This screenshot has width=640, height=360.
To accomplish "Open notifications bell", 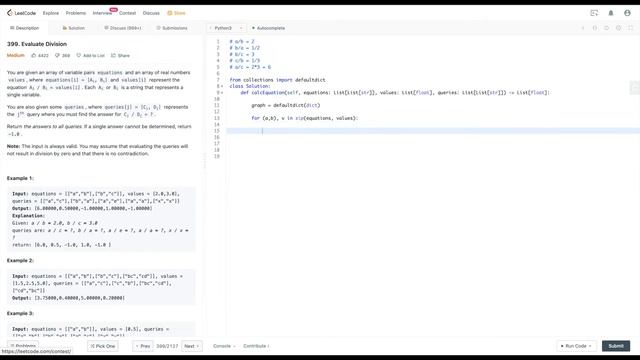I will [611, 13].
